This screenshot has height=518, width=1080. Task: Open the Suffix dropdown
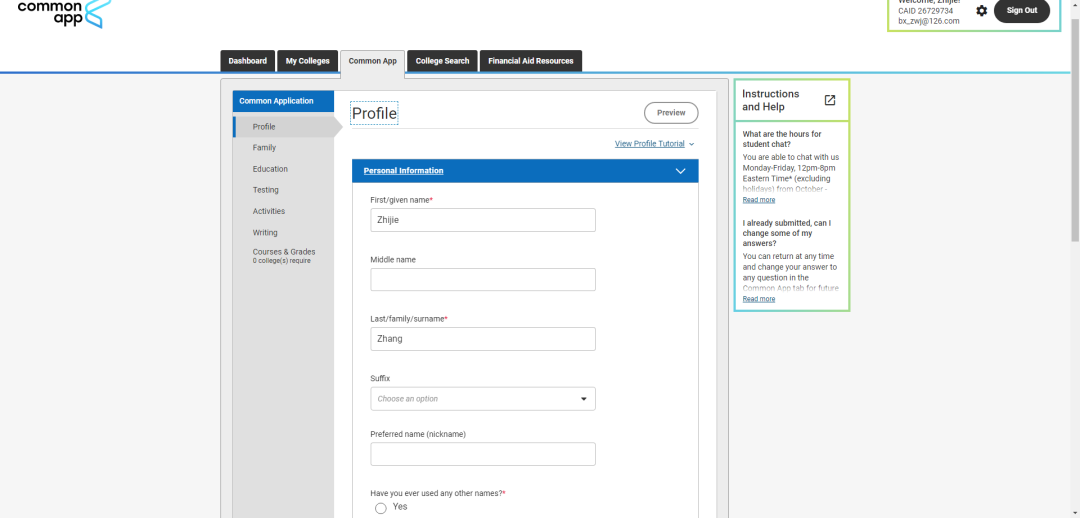[483, 399]
